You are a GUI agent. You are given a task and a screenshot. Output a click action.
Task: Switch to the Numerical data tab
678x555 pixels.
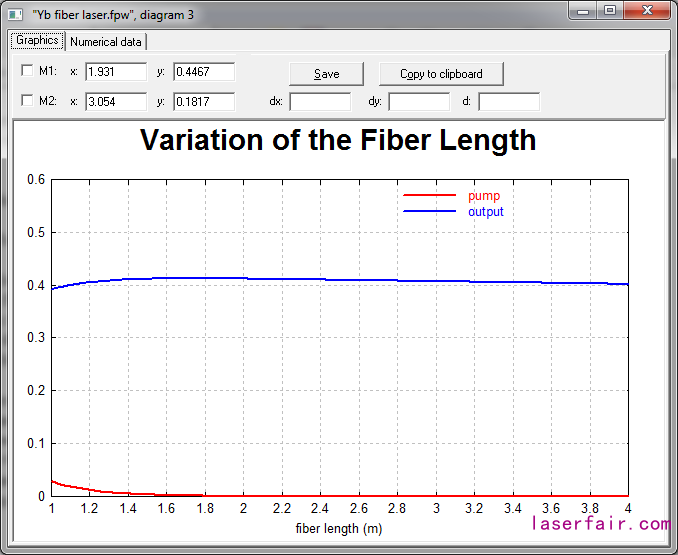pyautogui.click(x=106, y=42)
